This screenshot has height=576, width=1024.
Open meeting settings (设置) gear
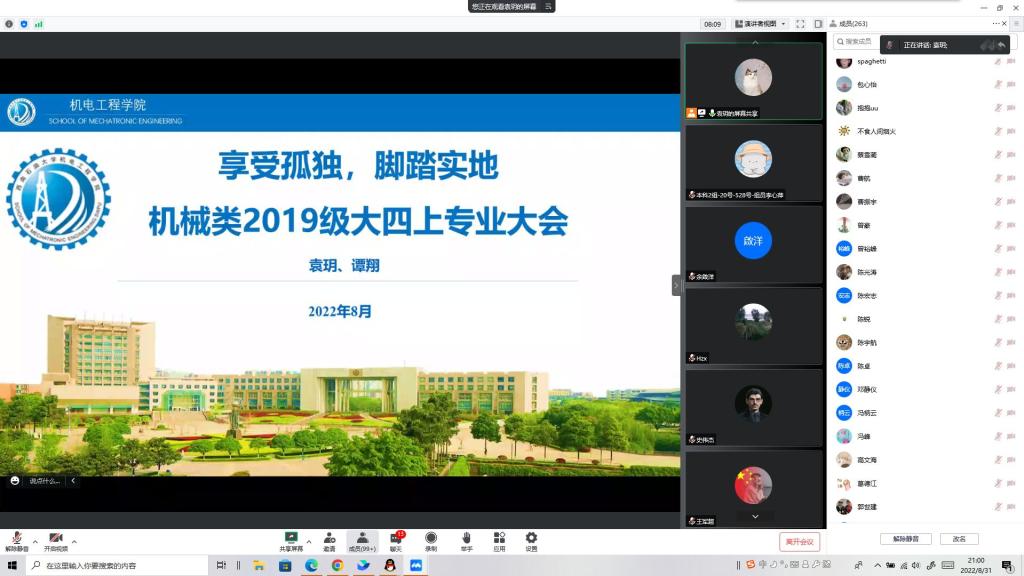coord(531,540)
